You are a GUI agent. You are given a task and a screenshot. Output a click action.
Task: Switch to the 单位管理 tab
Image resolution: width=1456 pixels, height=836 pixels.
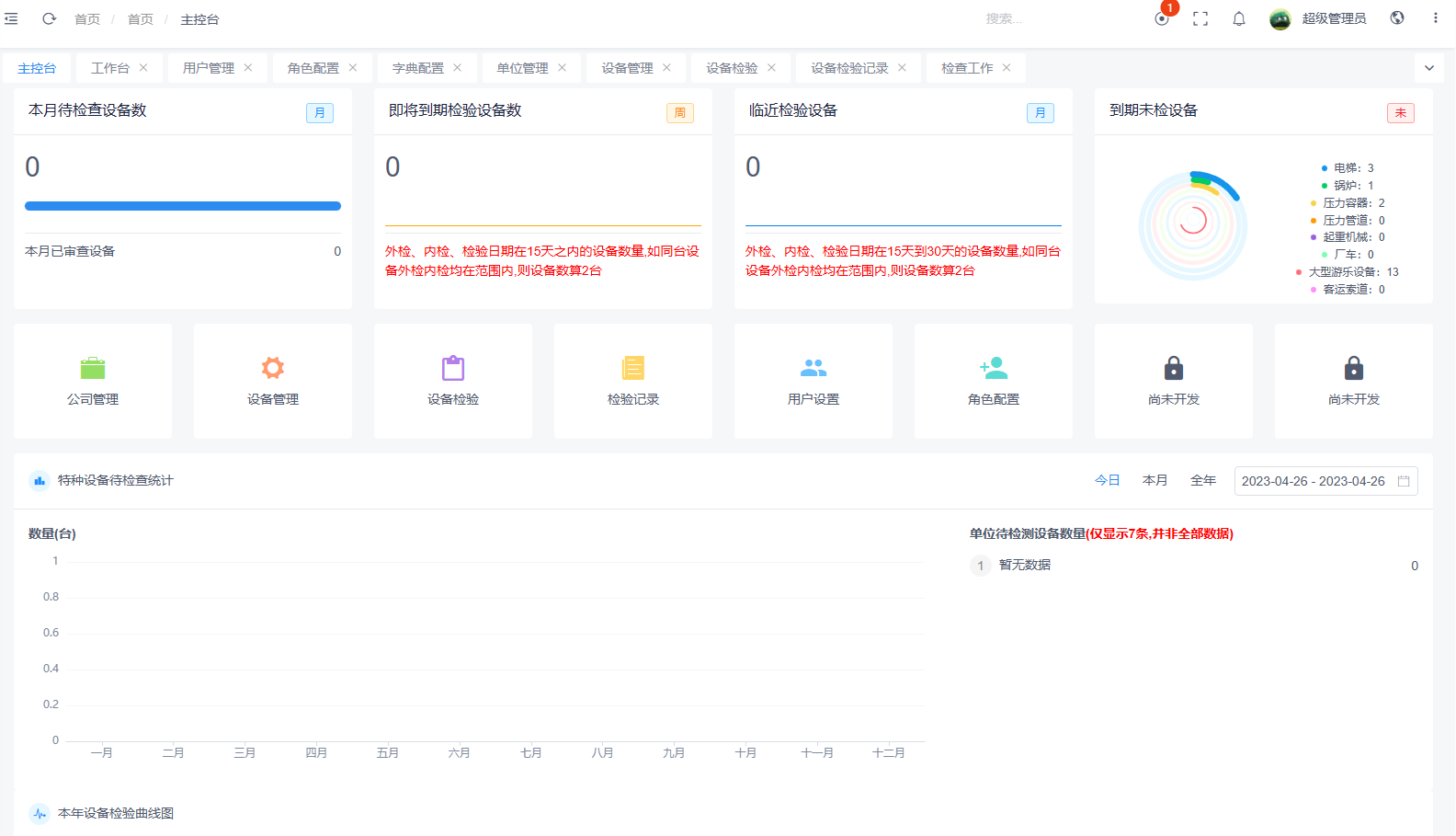click(x=523, y=68)
